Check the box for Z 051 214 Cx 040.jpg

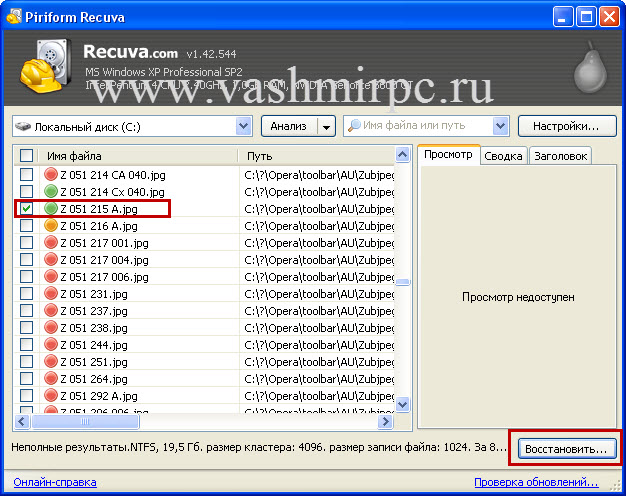click(x=26, y=192)
